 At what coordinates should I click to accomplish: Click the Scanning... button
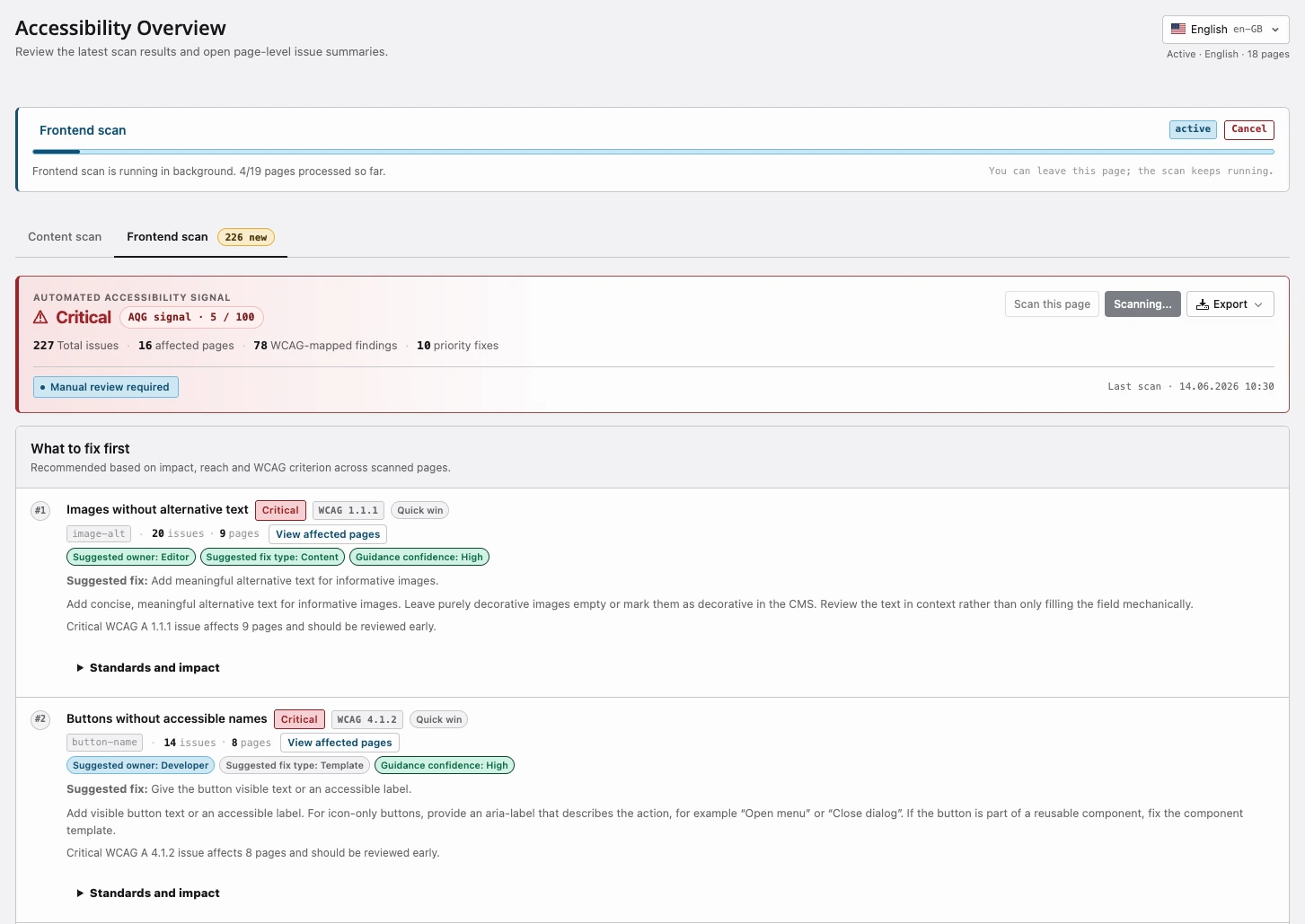pyautogui.click(x=1142, y=304)
